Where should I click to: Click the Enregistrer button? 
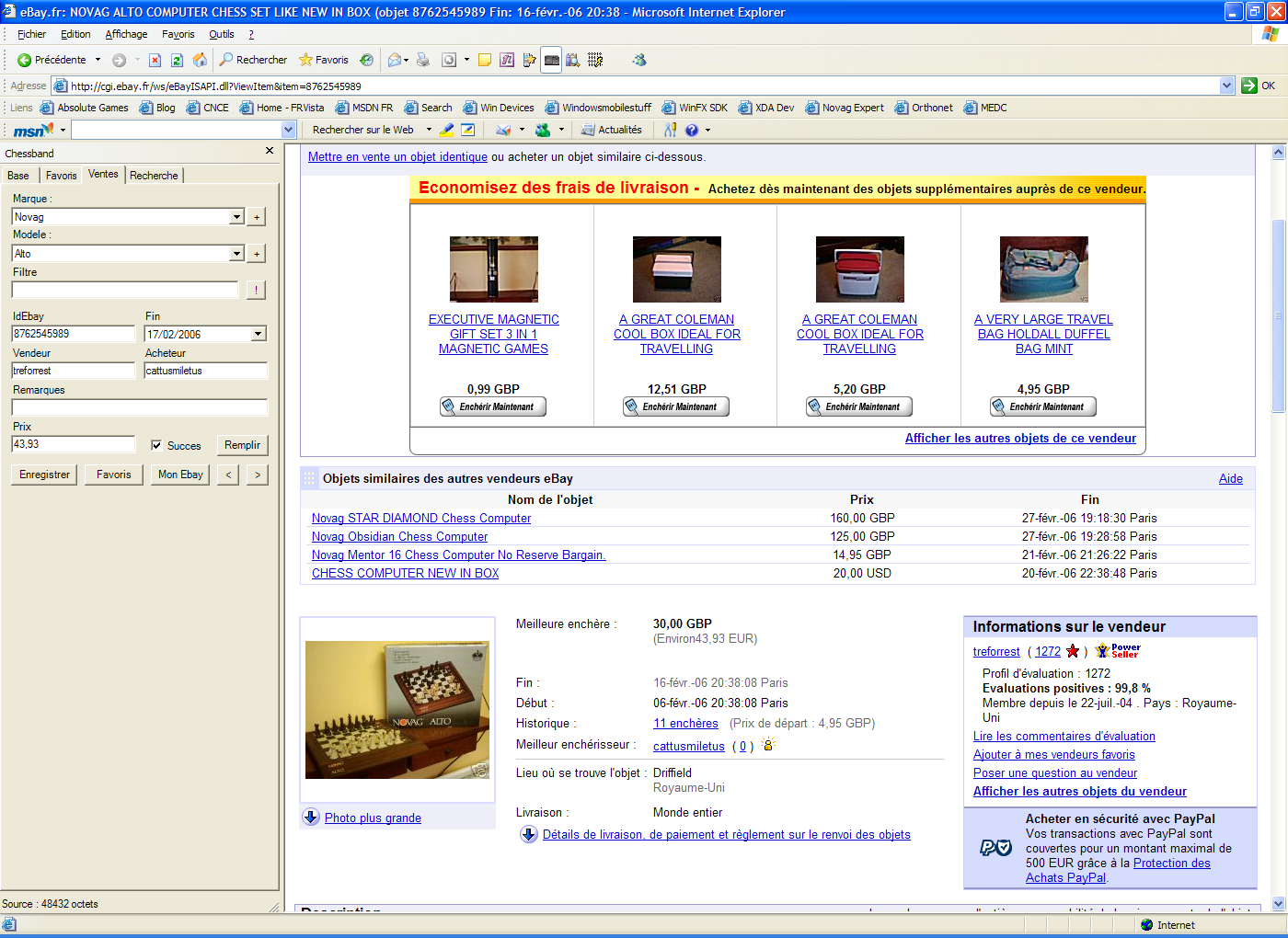pyautogui.click(x=45, y=475)
